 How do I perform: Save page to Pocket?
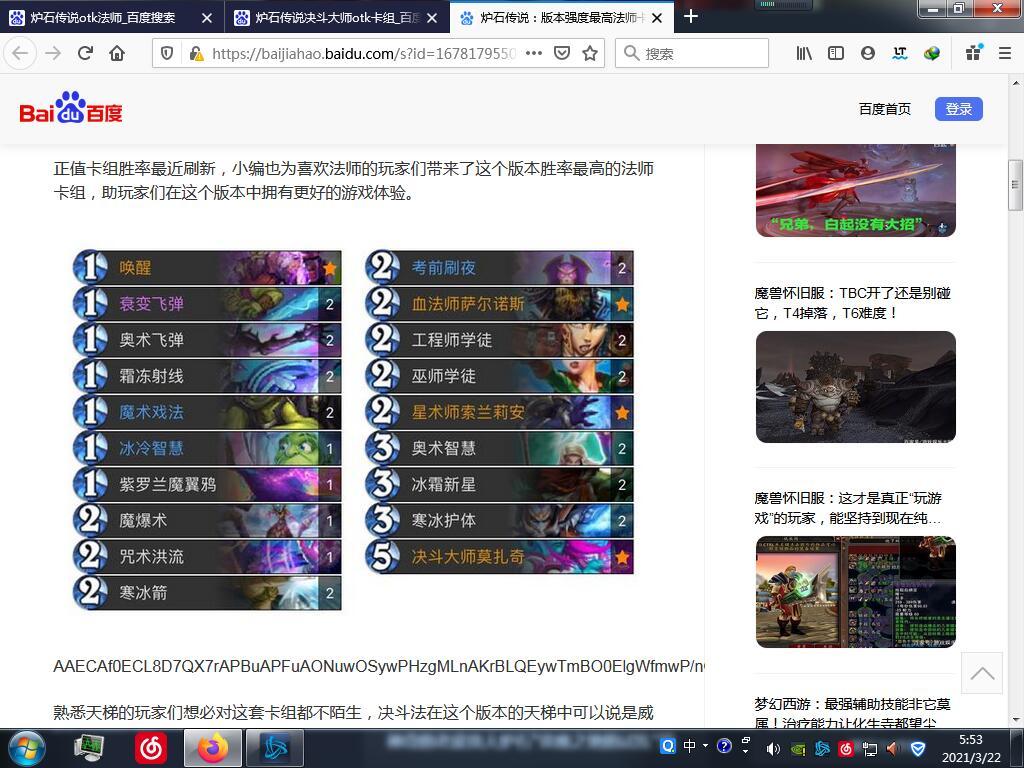click(x=562, y=53)
